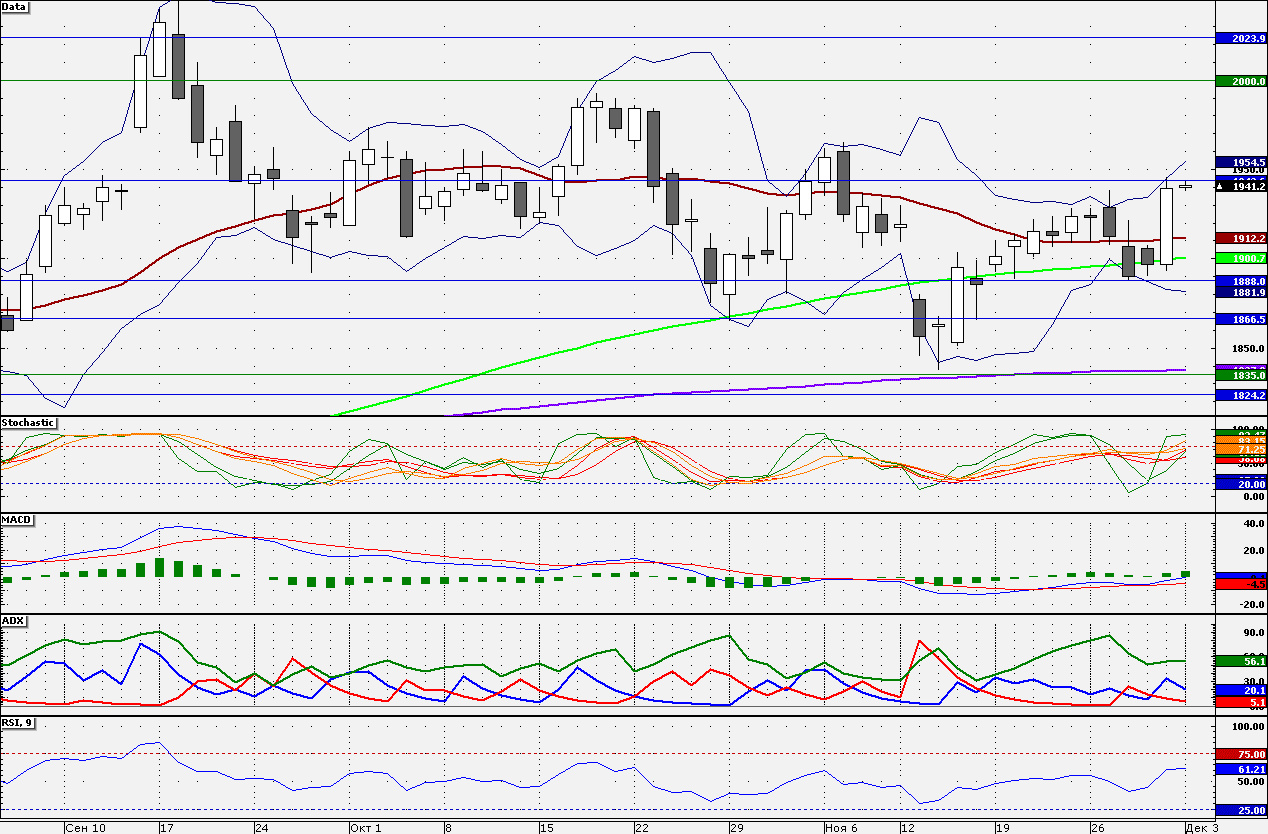Click the 8 date label on time axis
The image size is (1268, 834).
[449, 828]
